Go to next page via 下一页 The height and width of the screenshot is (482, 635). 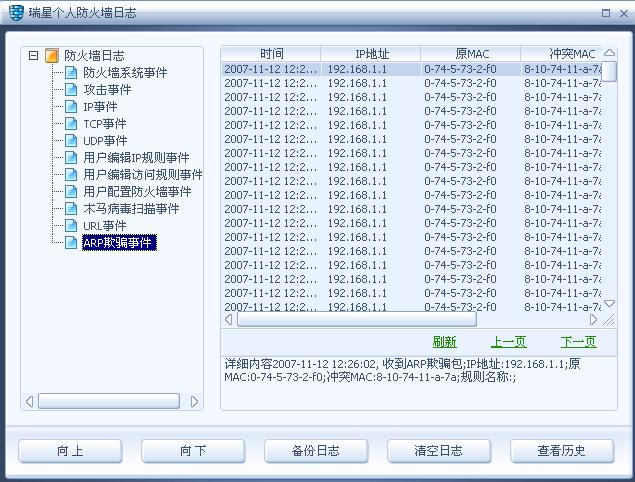[578, 342]
